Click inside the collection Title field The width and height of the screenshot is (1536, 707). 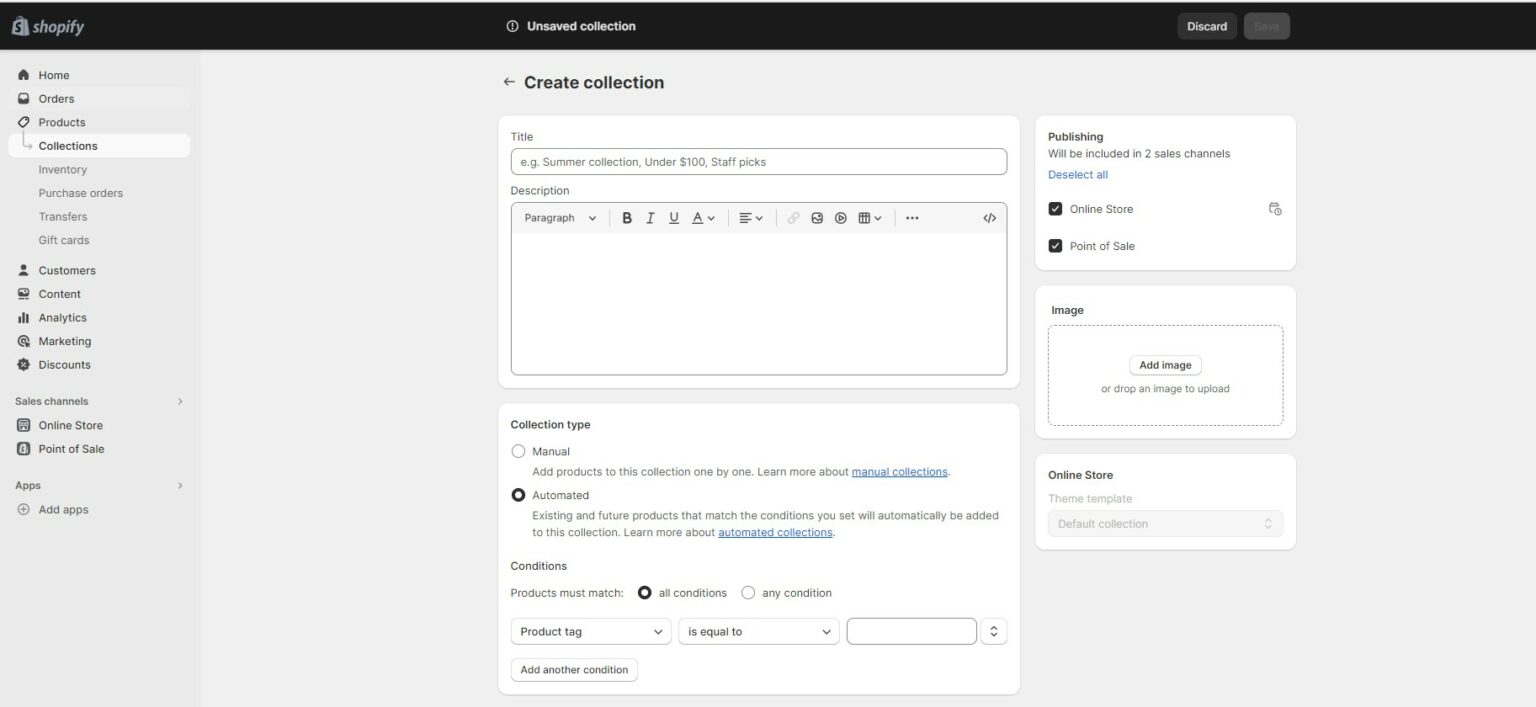click(758, 161)
